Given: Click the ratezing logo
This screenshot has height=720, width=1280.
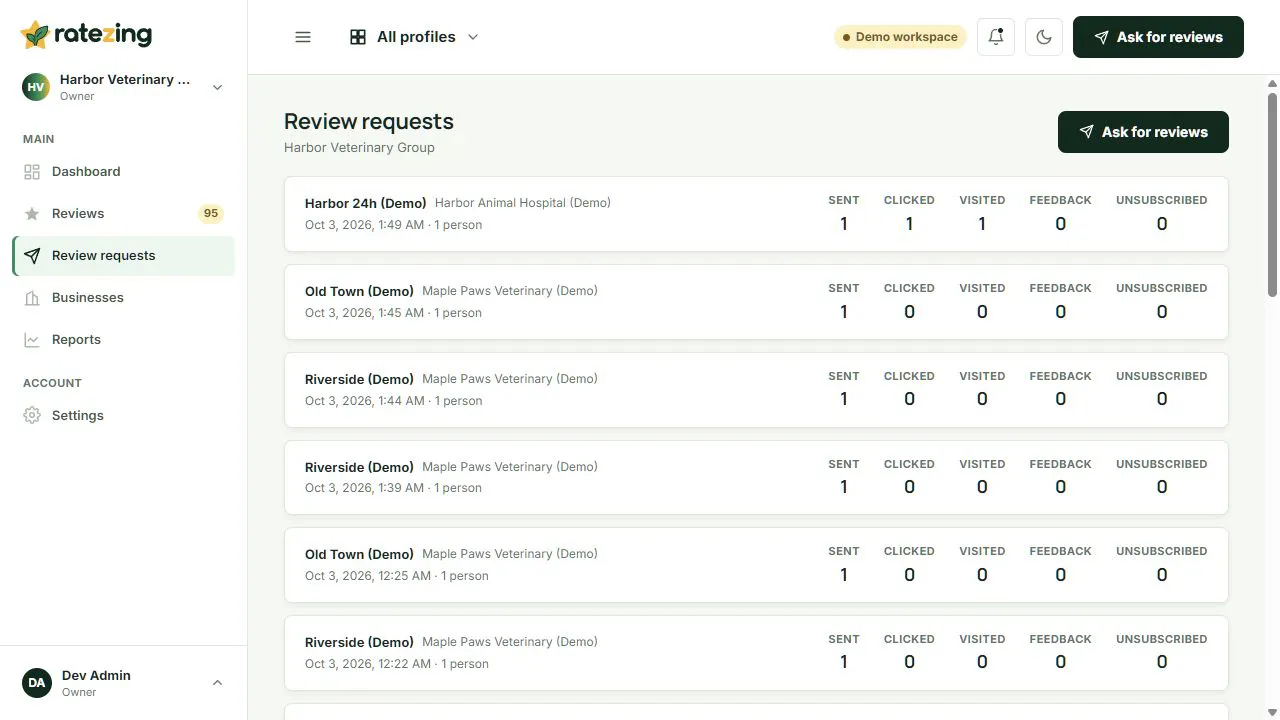Looking at the screenshot, I should pyautogui.click(x=86, y=34).
